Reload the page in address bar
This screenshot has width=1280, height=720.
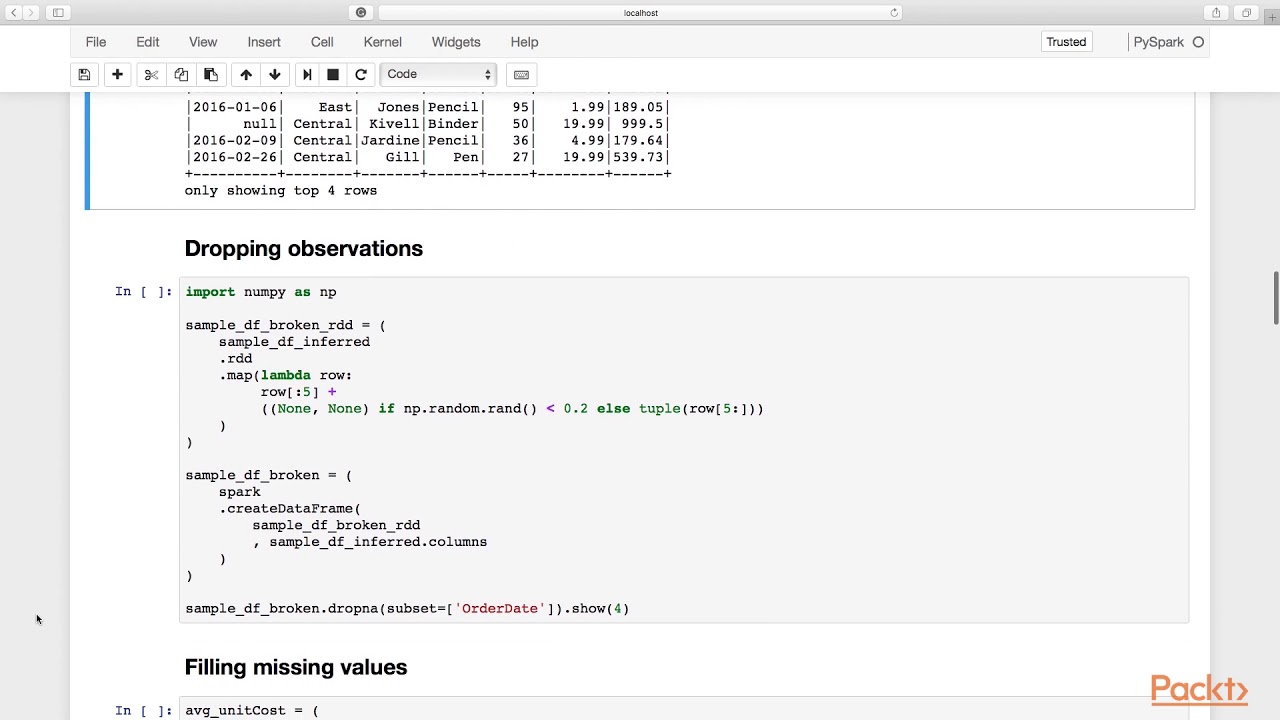894,13
